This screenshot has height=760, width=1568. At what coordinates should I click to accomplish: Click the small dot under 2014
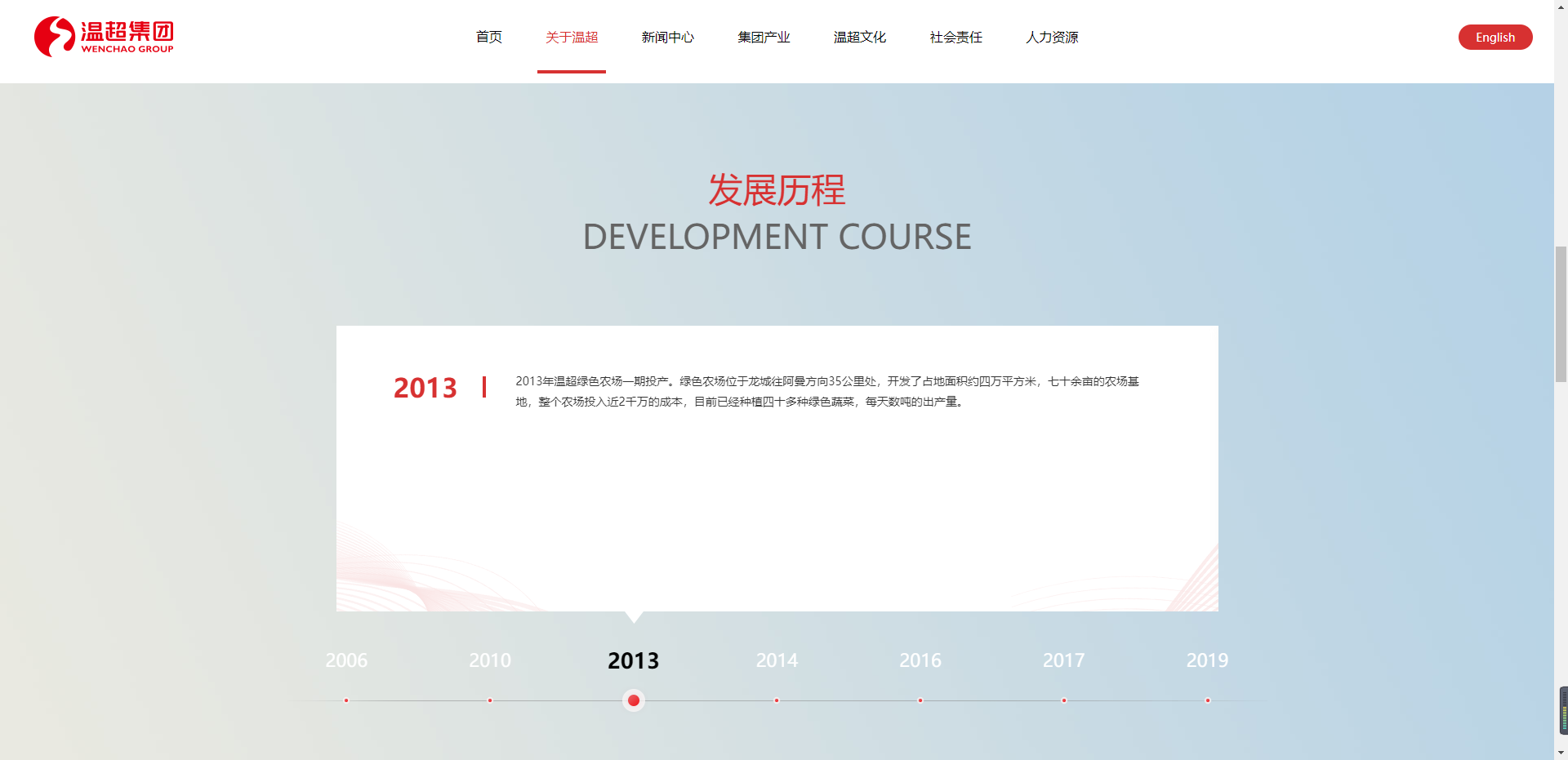777,700
